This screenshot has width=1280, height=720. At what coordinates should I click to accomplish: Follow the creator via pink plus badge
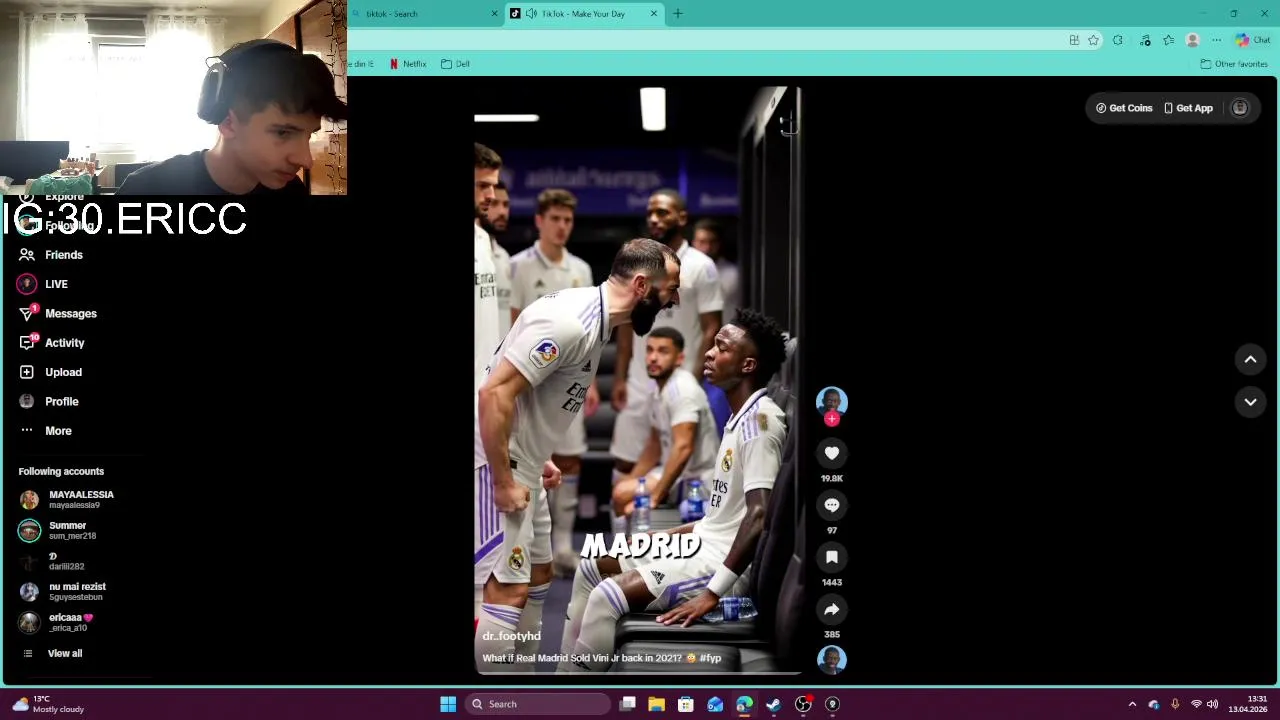[x=831, y=419]
